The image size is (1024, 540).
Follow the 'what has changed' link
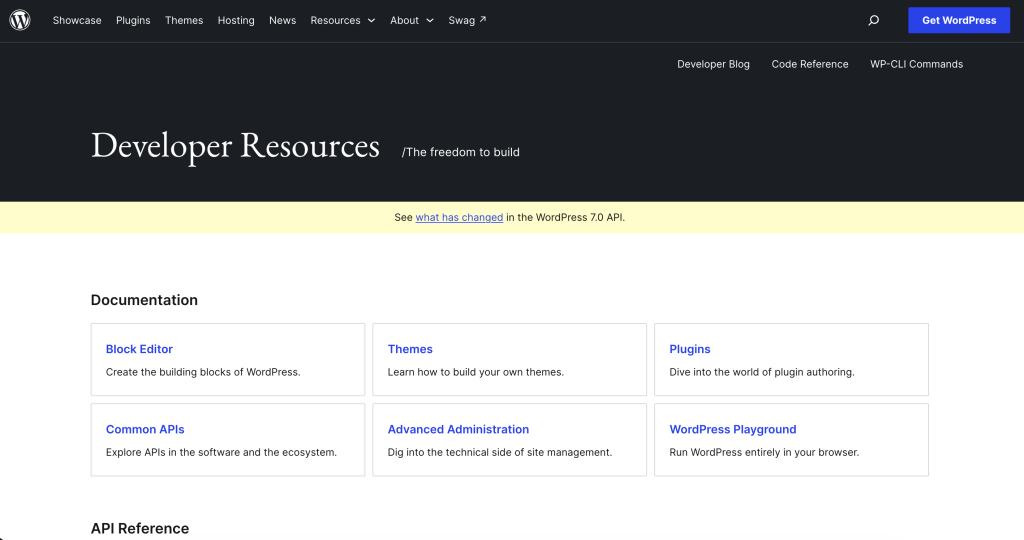[x=459, y=217]
